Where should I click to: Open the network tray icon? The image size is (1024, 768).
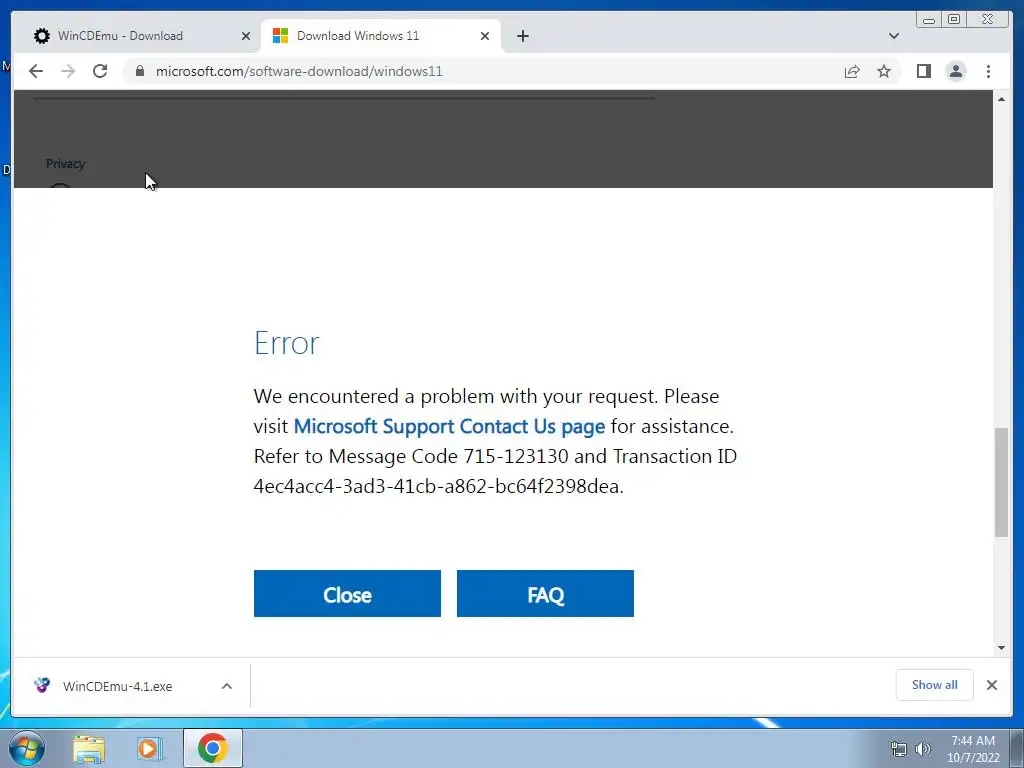(x=899, y=749)
